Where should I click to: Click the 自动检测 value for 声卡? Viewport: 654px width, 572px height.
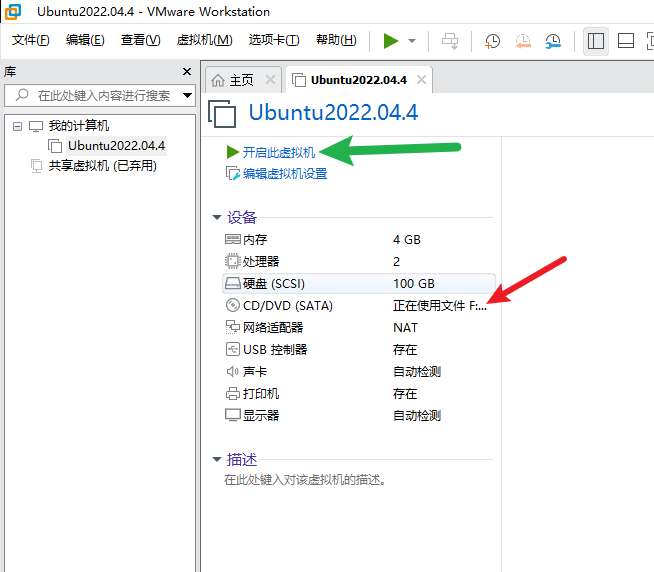[x=417, y=371]
